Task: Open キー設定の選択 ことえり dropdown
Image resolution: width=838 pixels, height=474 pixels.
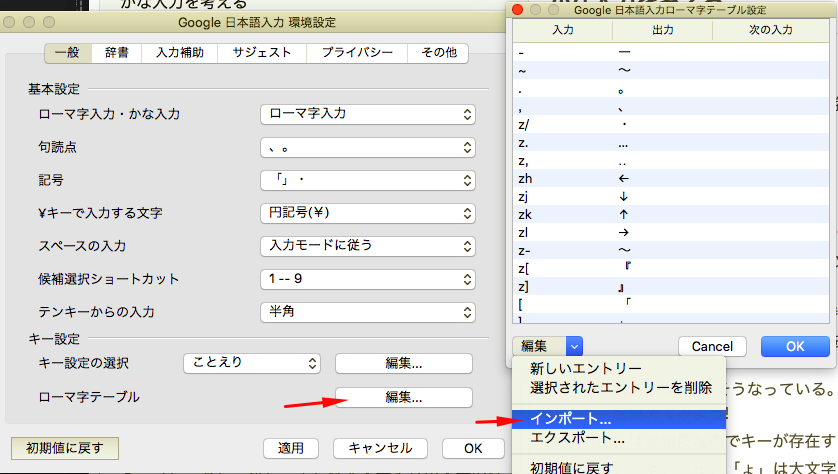Action: (252, 363)
